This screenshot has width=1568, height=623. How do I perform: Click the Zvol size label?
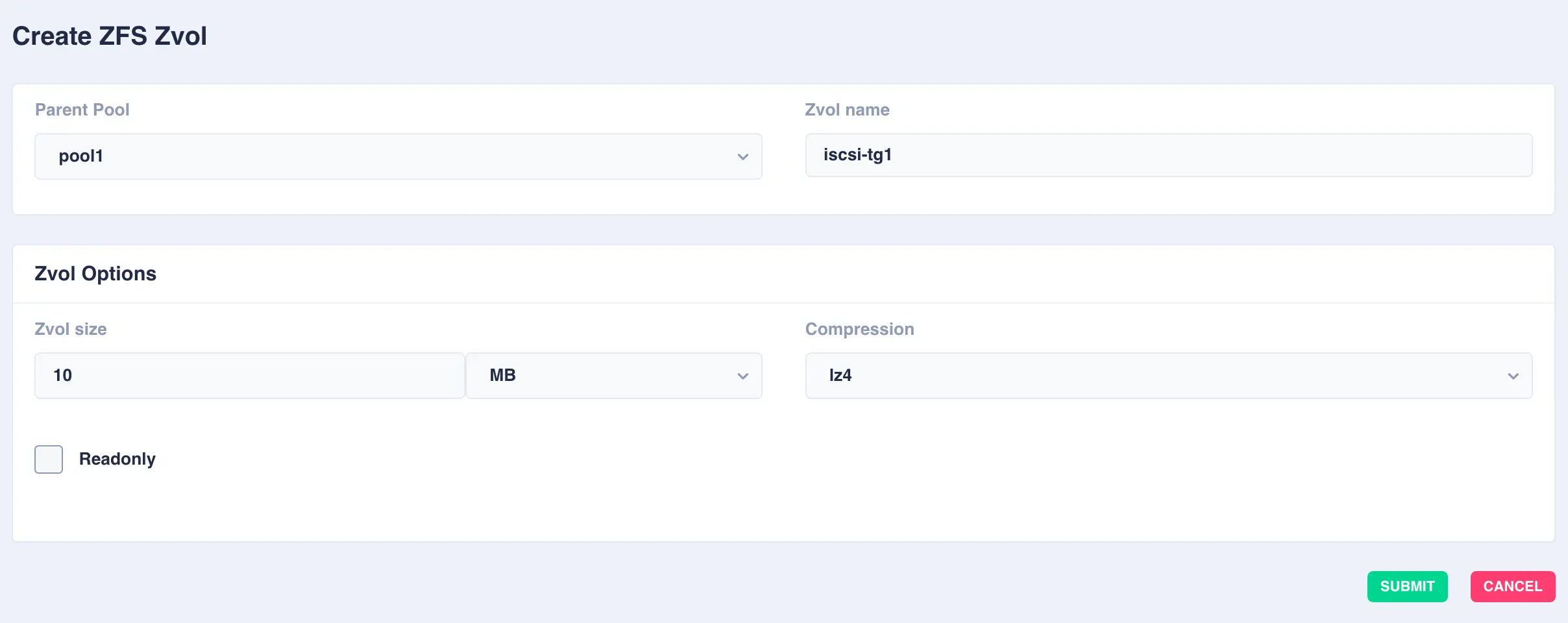(x=70, y=329)
